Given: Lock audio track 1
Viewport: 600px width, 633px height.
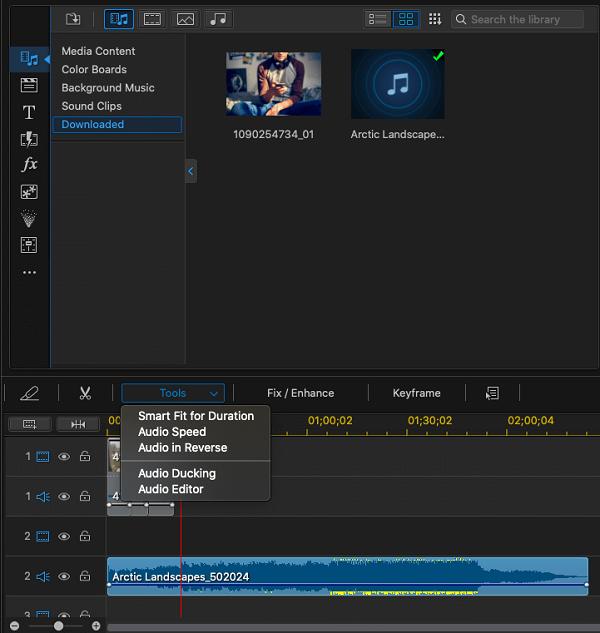Looking at the screenshot, I should (85, 497).
